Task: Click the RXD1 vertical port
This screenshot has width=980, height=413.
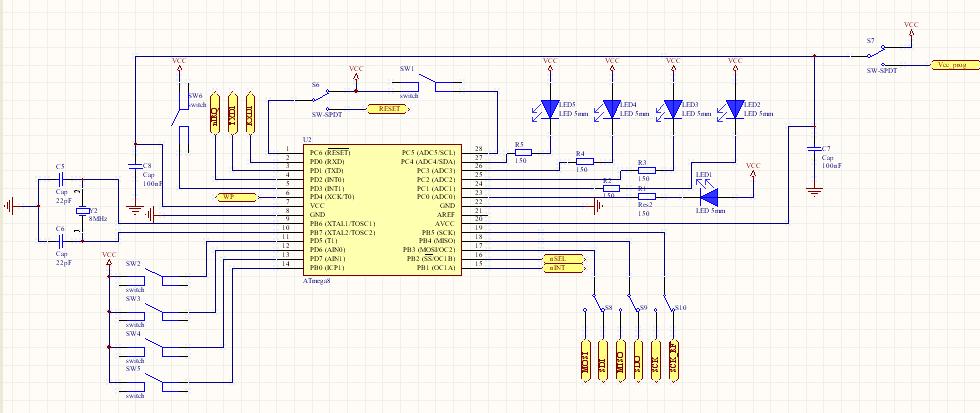Action: [250, 112]
